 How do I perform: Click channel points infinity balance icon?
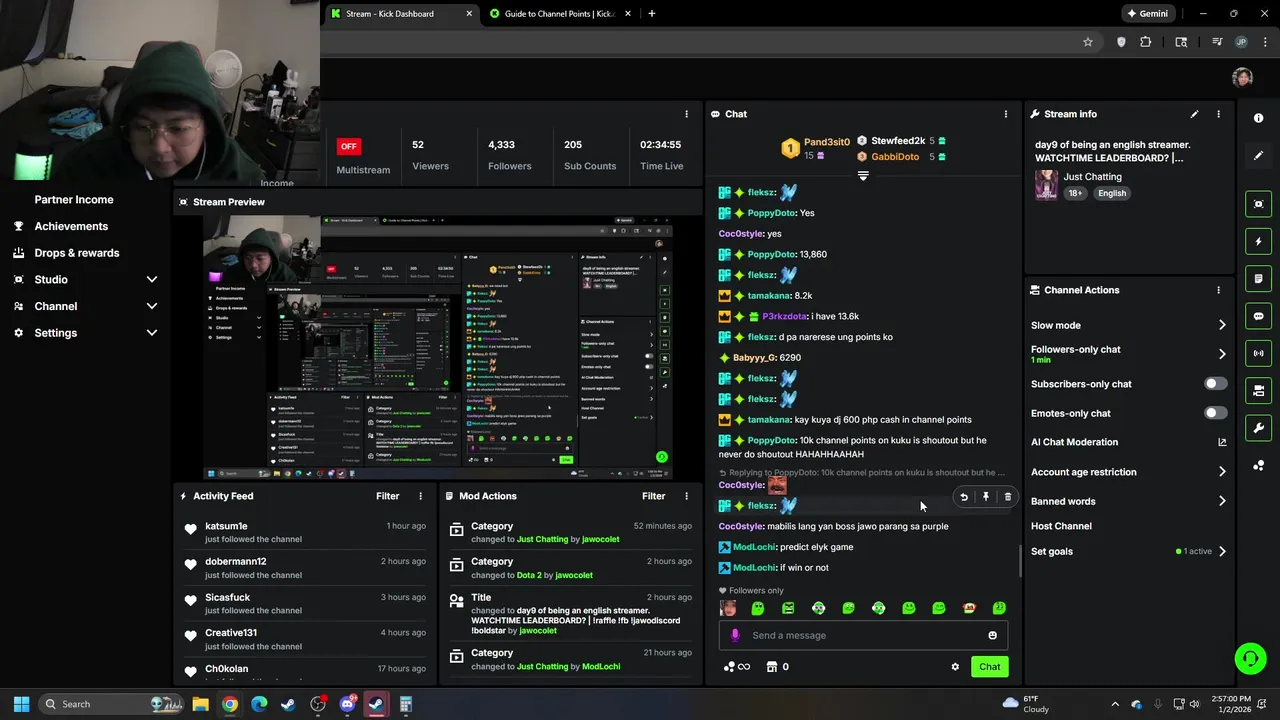[736, 667]
